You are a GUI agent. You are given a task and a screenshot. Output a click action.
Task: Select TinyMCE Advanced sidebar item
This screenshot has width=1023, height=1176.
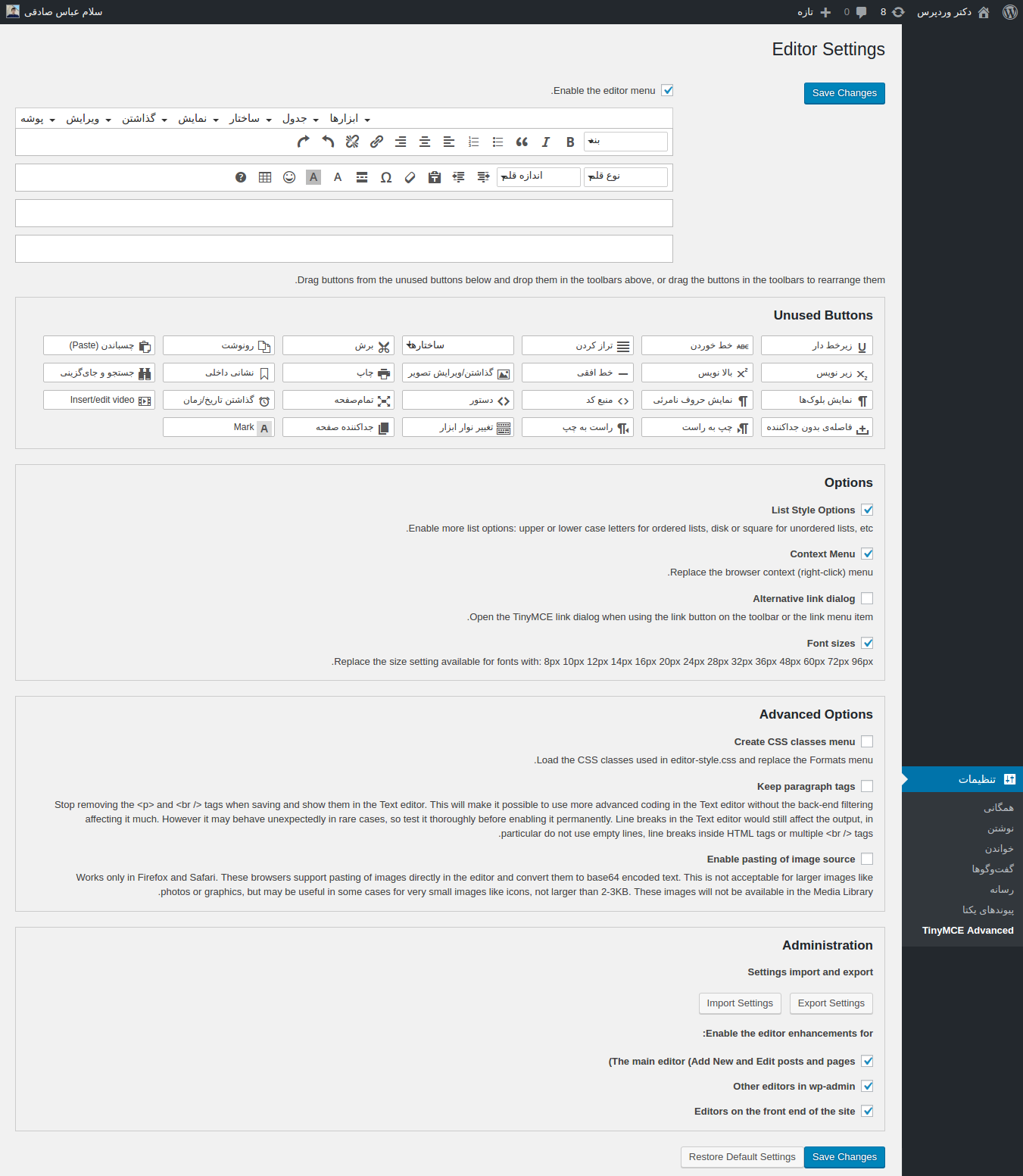967,931
